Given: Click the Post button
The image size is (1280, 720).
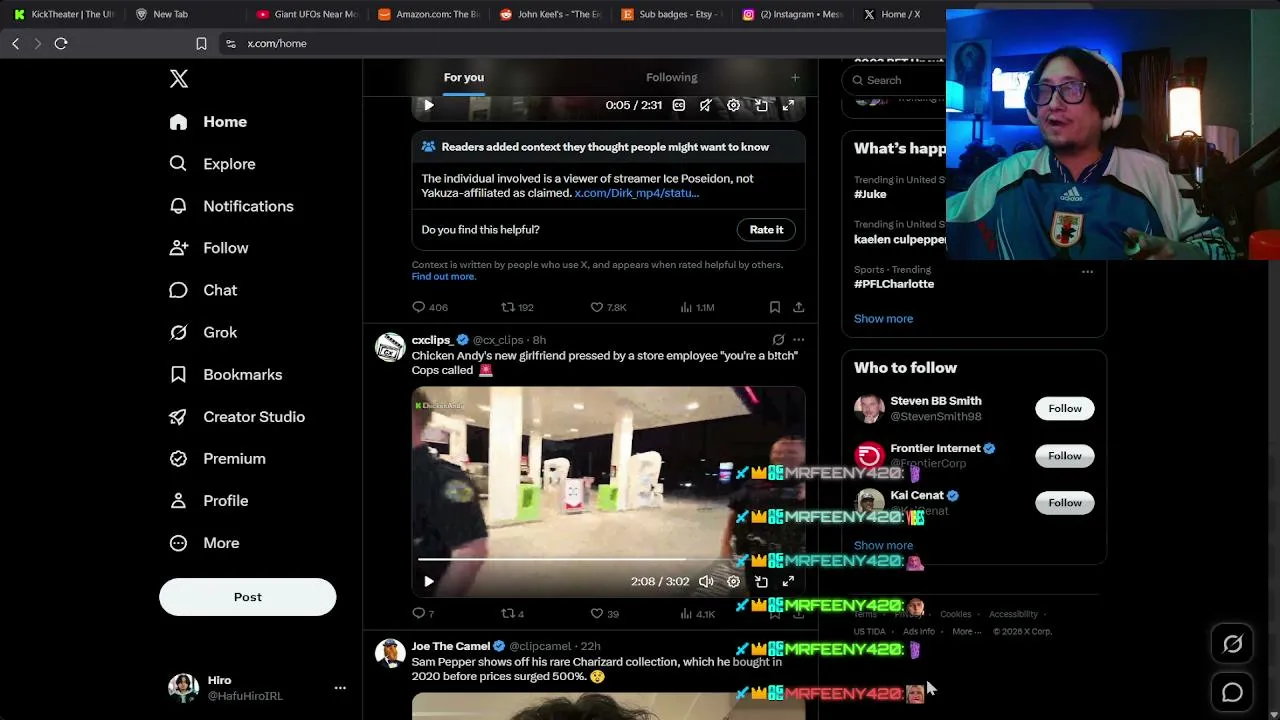Looking at the screenshot, I should tap(247, 597).
